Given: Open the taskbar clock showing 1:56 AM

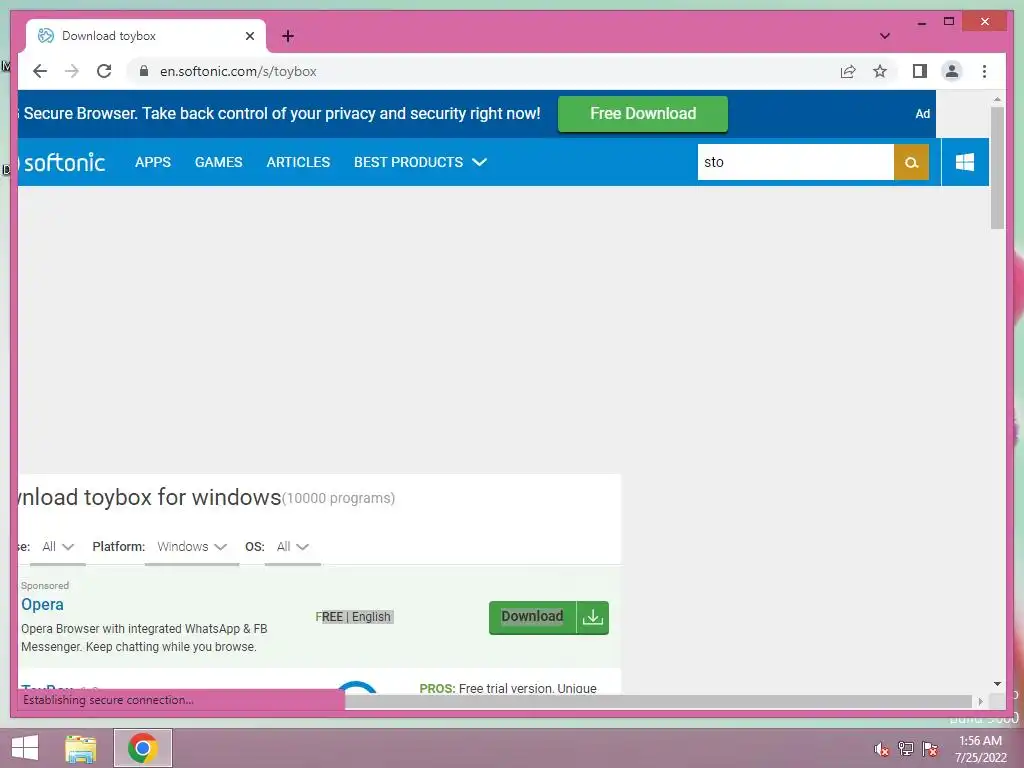Looking at the screenshot, I should tap(981, 749).
